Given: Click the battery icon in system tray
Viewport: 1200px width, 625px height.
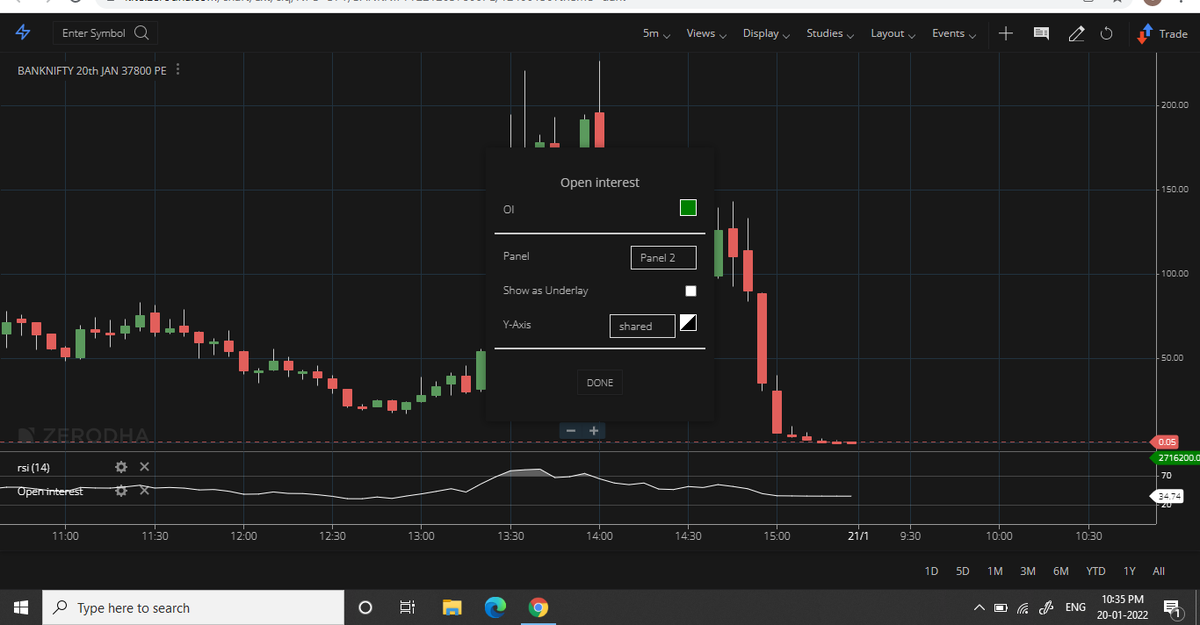Looking at the screenshot, I should point(1001,607).
